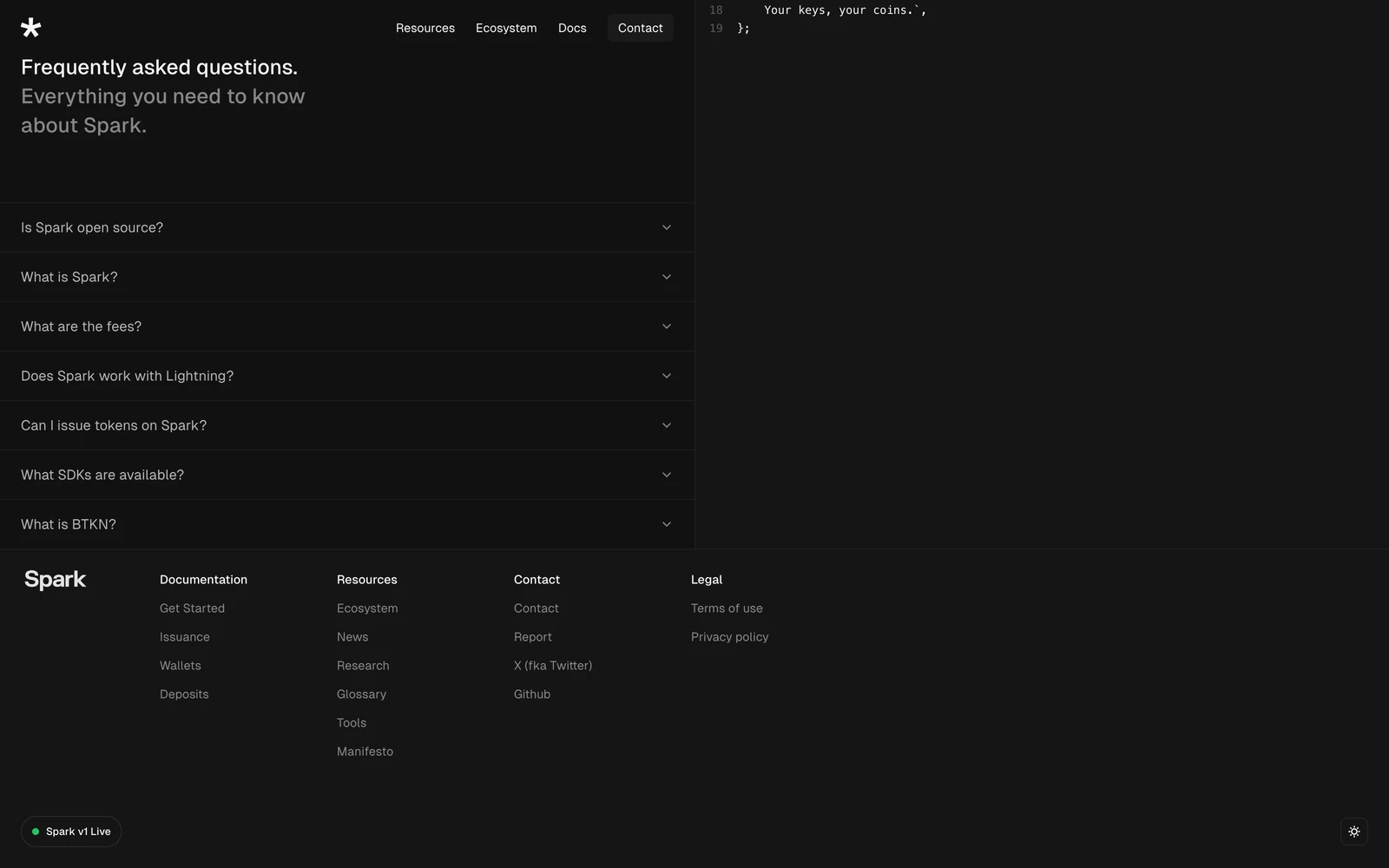The image size is (1389, 868).
Task: Click the Legal footer column heading
Action: [707, 580]
